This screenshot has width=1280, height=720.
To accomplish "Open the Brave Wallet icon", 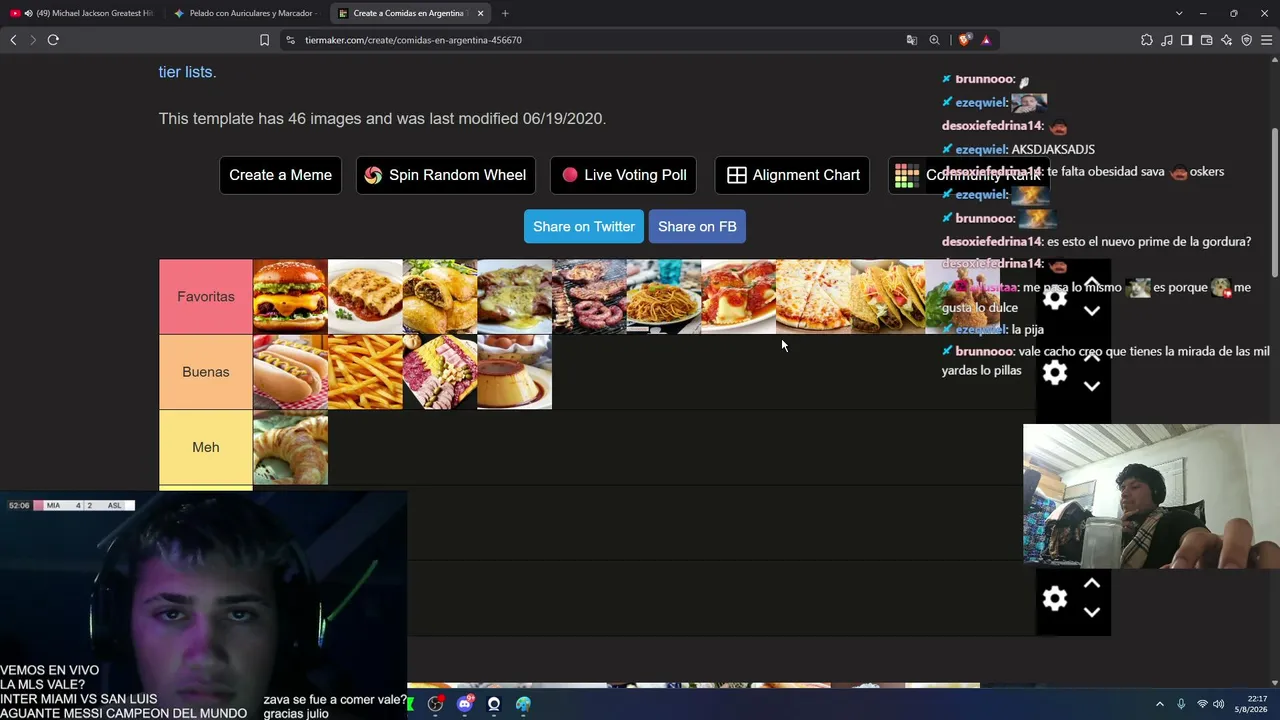I will pyautogui.click(x=1206, y=40).
